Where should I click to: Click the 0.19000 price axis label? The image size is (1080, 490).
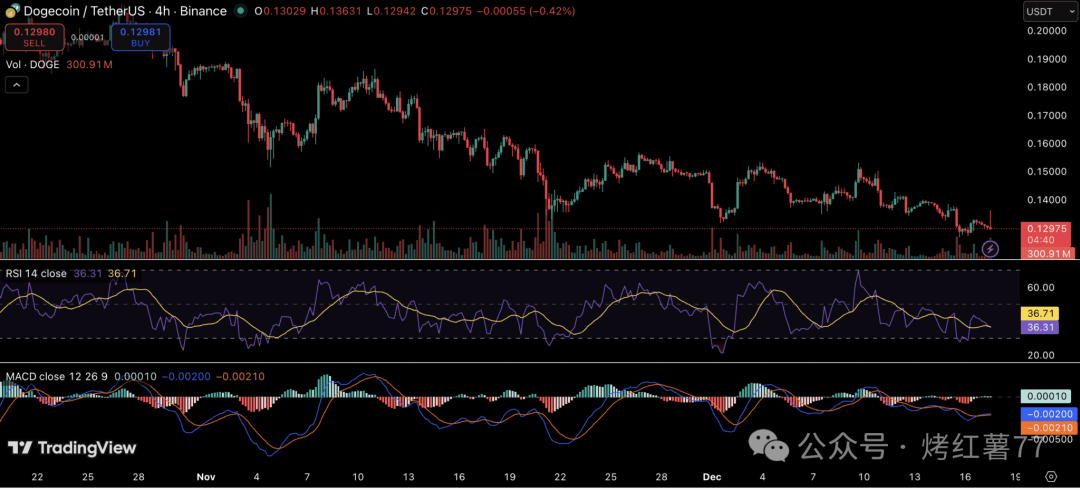[1047, 59]
